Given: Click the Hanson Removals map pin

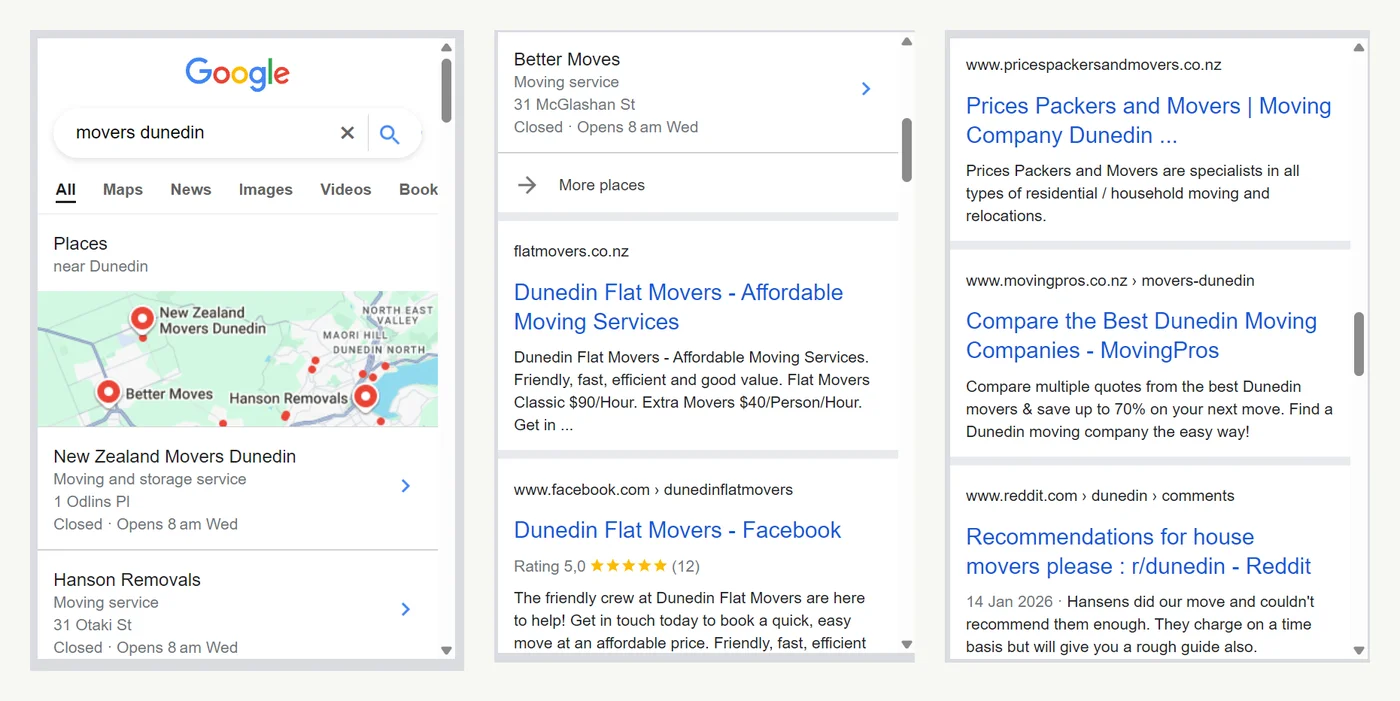Looking at the screenshot, I should [x=366, y=398].
